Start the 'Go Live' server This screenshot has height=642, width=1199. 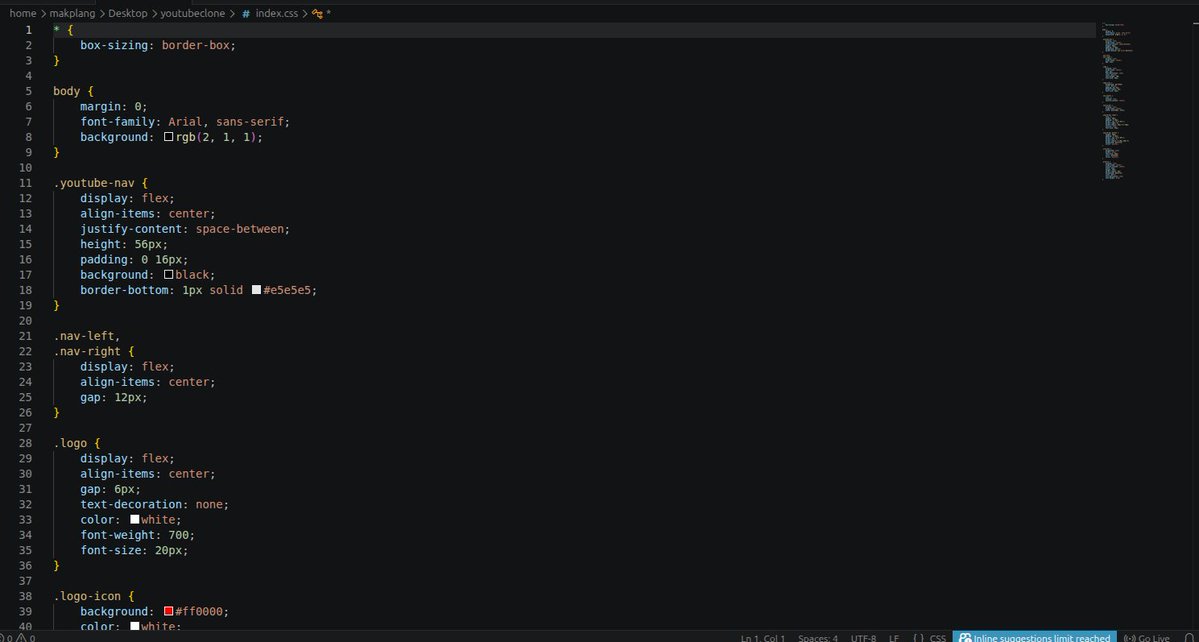click(x=1153, y=637)
